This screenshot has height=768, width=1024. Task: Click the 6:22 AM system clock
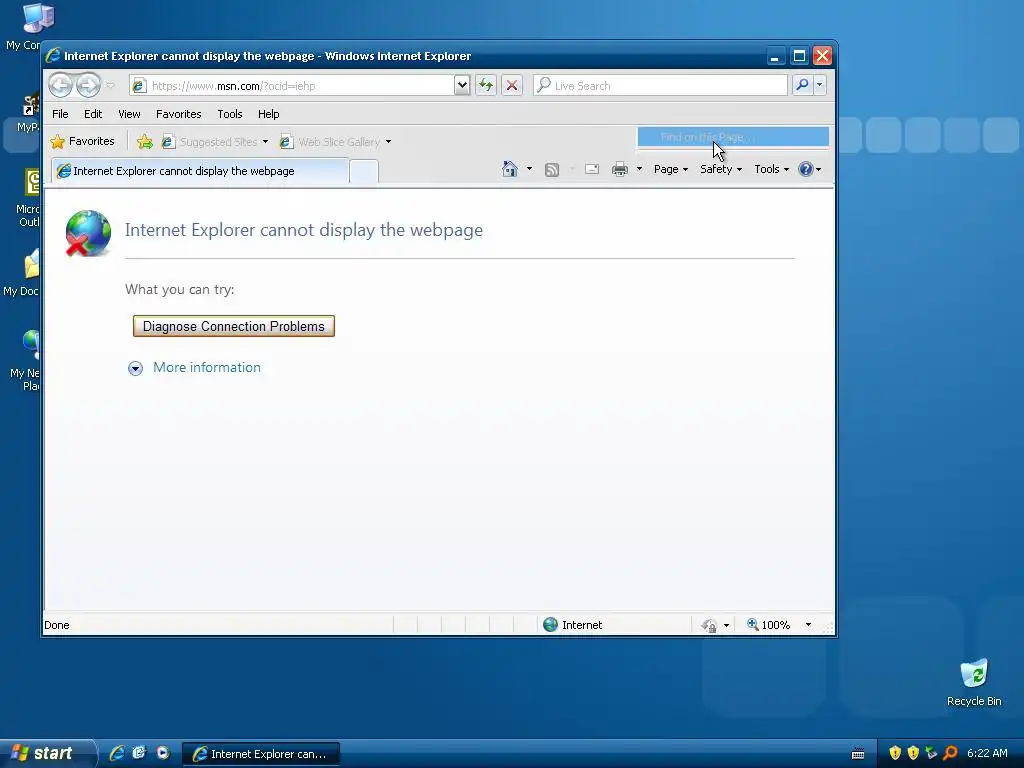tap(987, 753)
